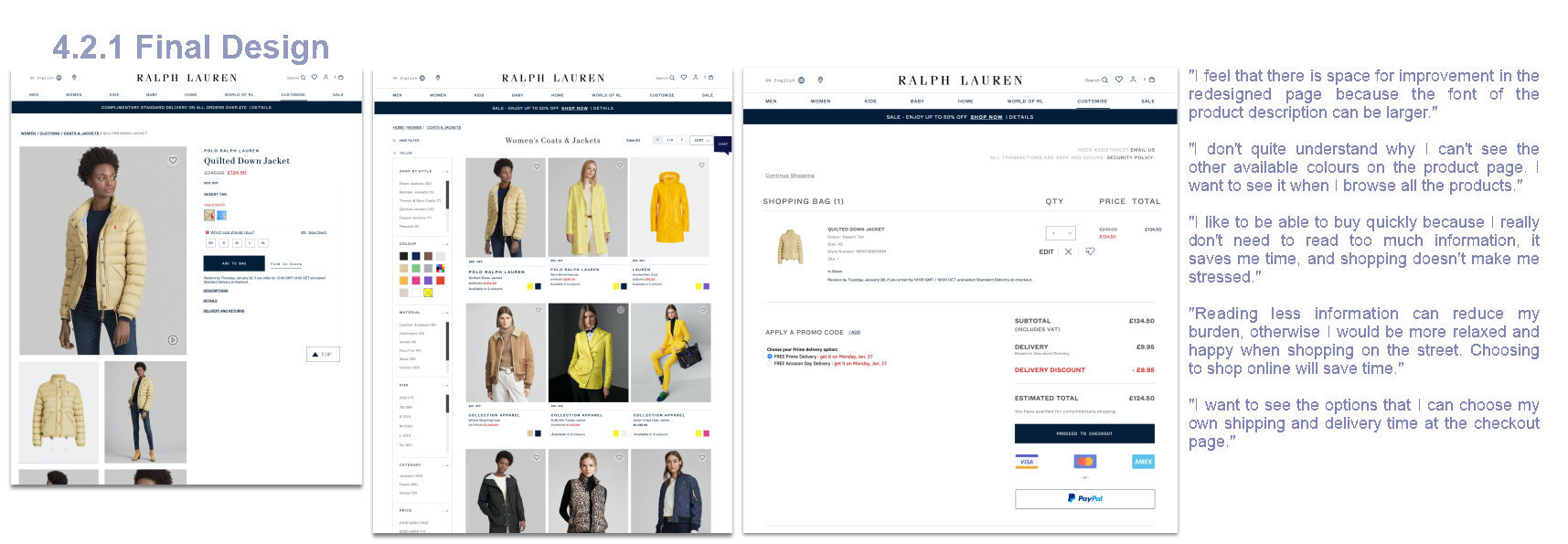
Task: Open the Chat tab on listing page
Action: [723, 144]
